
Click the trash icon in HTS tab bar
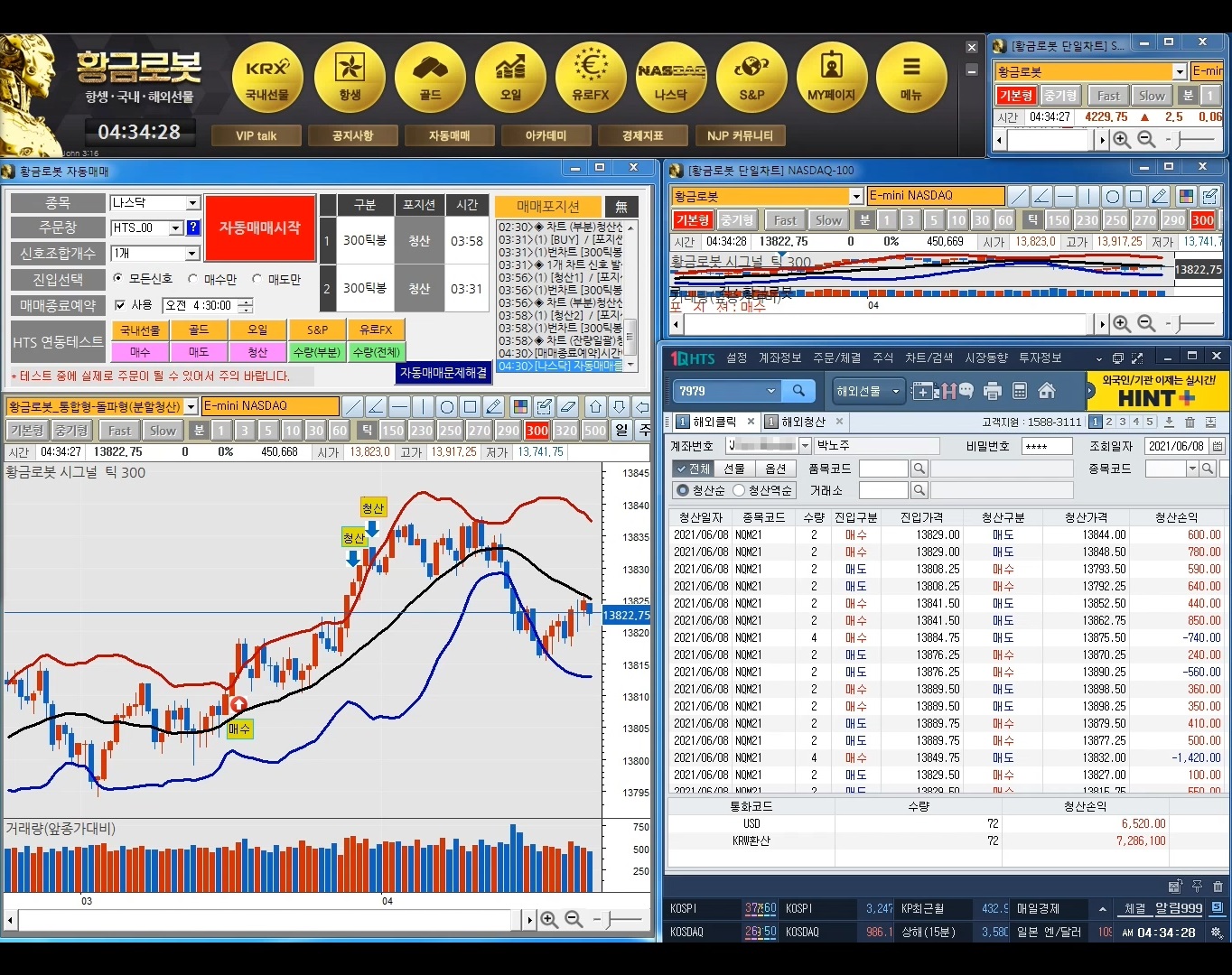point(1190,422)
